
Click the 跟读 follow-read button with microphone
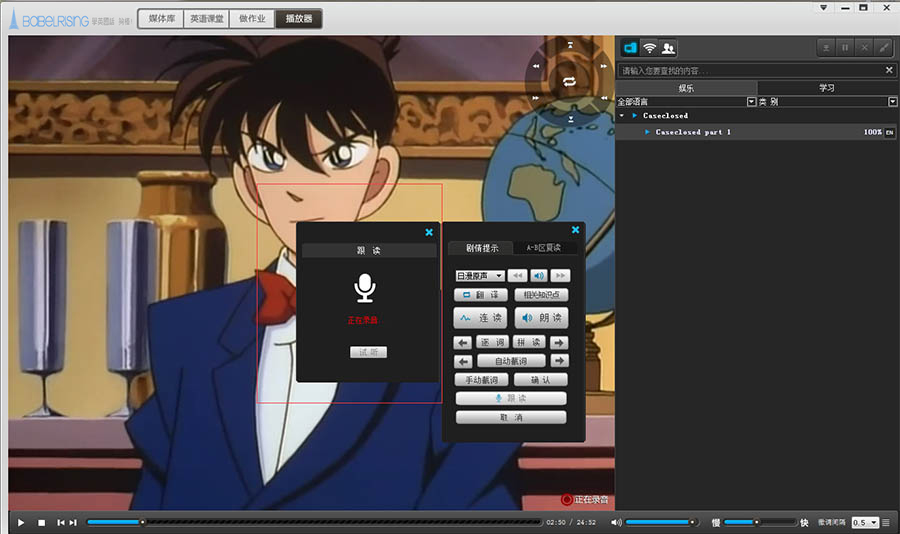coord(511,398)
